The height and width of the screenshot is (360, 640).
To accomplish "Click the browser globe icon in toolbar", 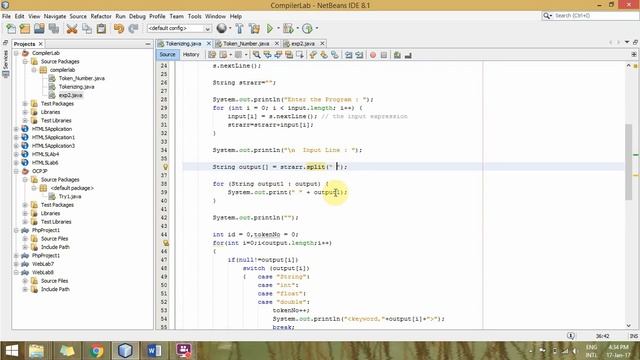I will [222, 28].
